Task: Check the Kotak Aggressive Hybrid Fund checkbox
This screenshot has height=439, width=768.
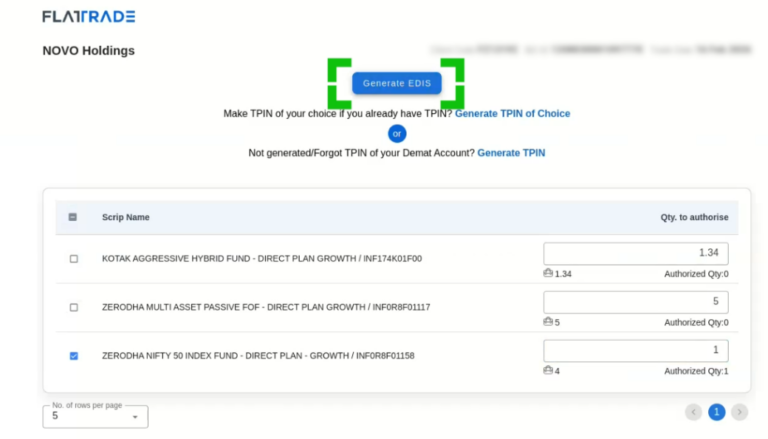Action: (73, 258)
